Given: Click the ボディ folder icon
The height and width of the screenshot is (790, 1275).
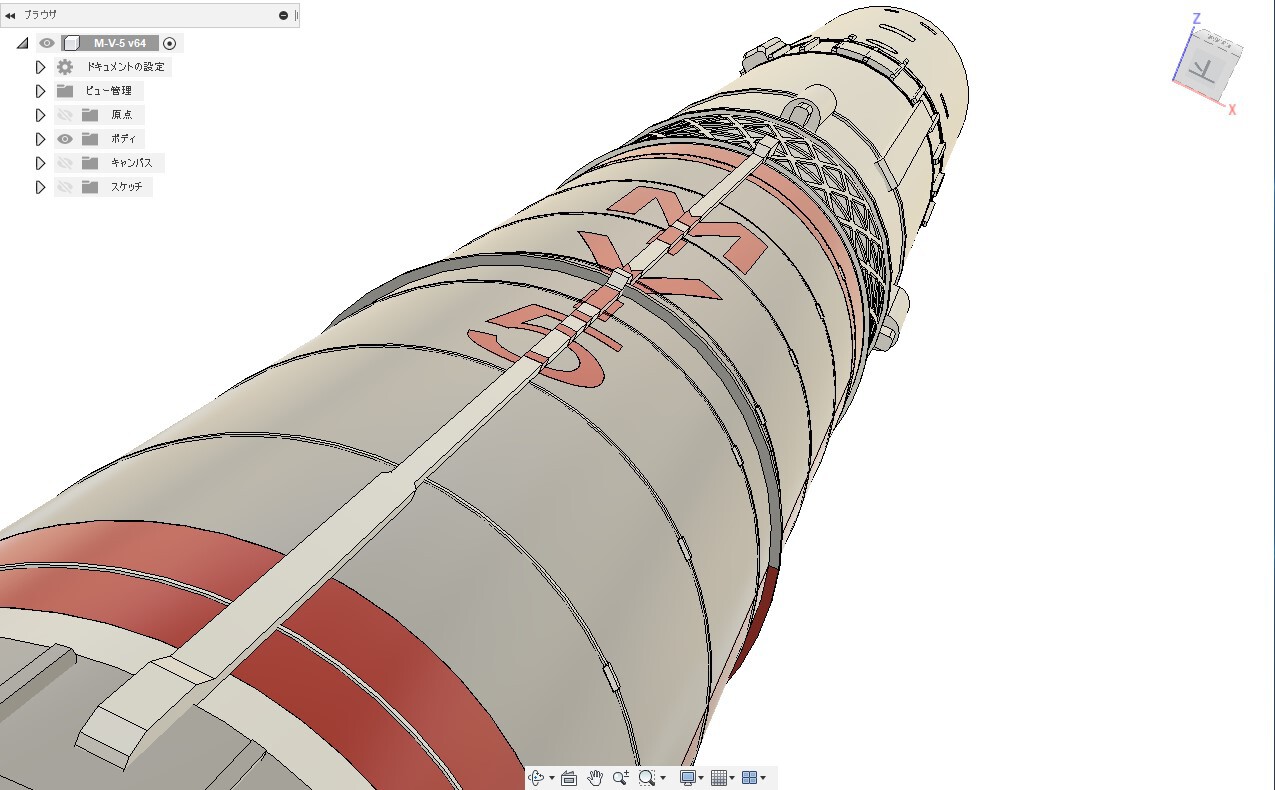Looking at the screenshot, I should (90, 139).
